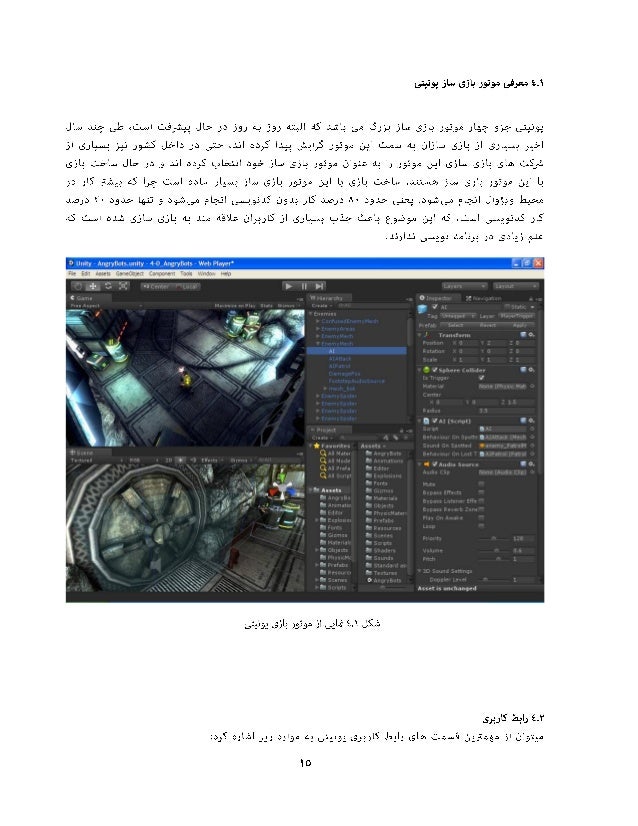Toggle the Mute checkbox
The width and height of the screenshot is (638, 826).
pos(481,484)
